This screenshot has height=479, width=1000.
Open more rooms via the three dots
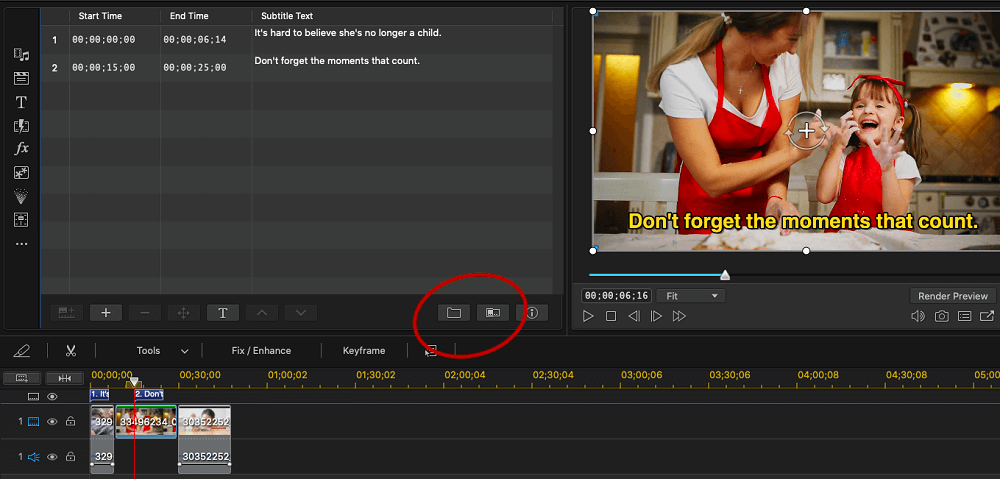tap(22, 244)
